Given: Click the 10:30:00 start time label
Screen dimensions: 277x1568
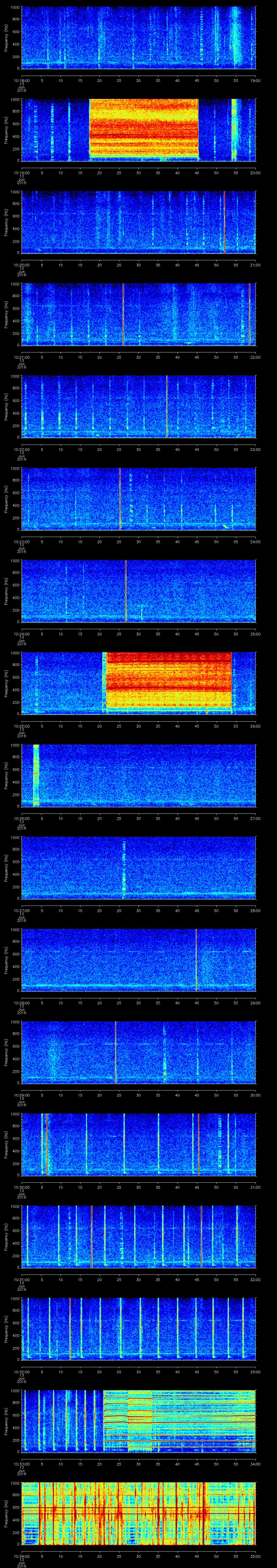Looking at the screenshot, I should click(x=21, y=1187).
